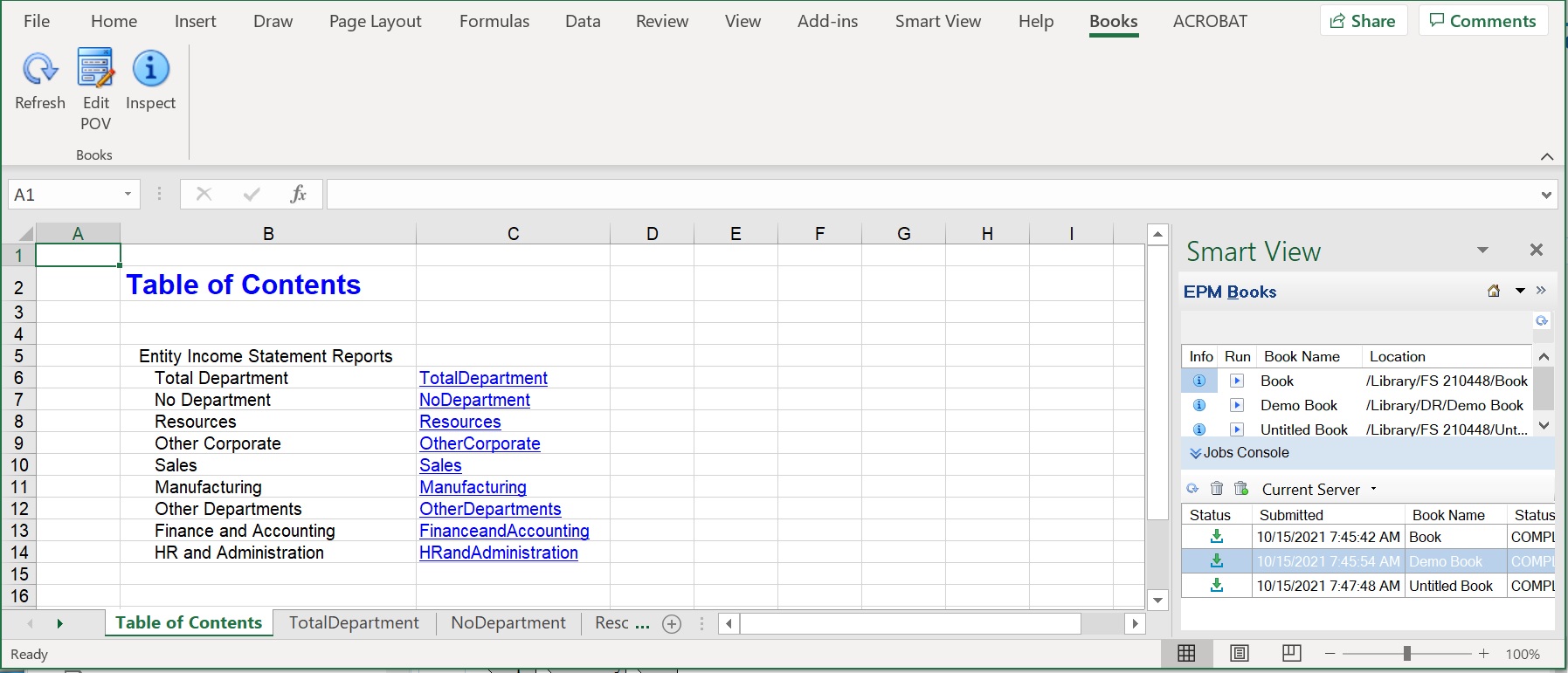The height and width of the screenshot is (673, 1568).
Task: Open the Info icon for Untitled Book
Action: pos(1199,429)
